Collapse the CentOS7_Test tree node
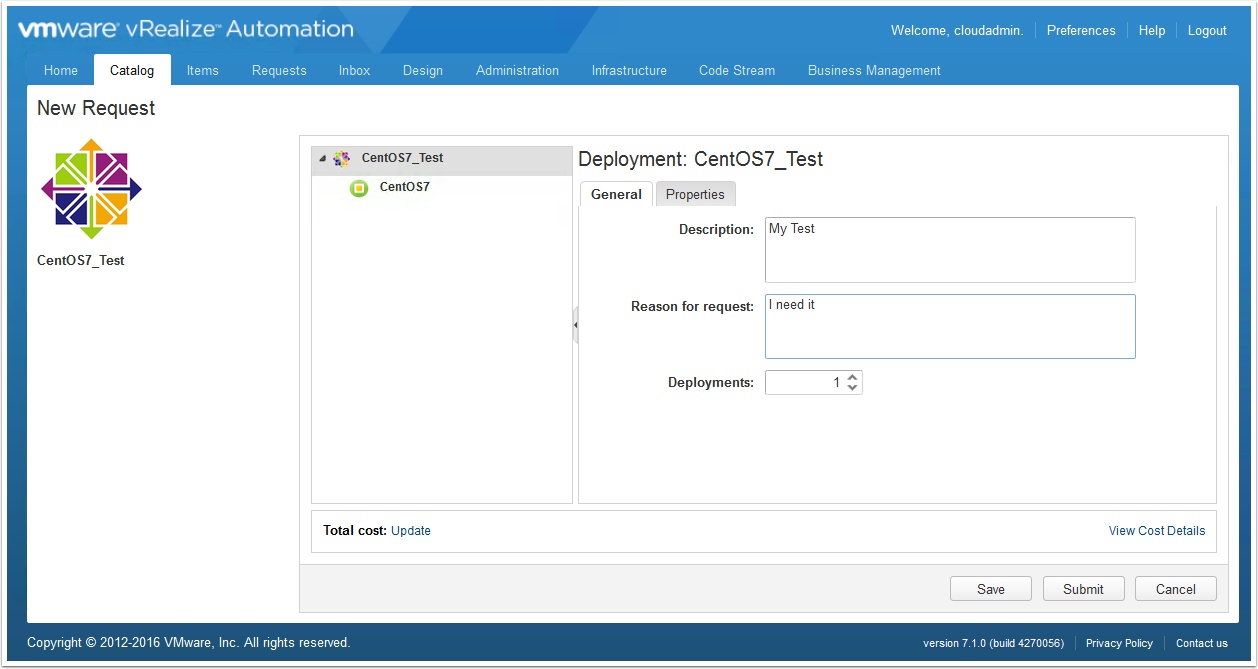 click(322, 159)
